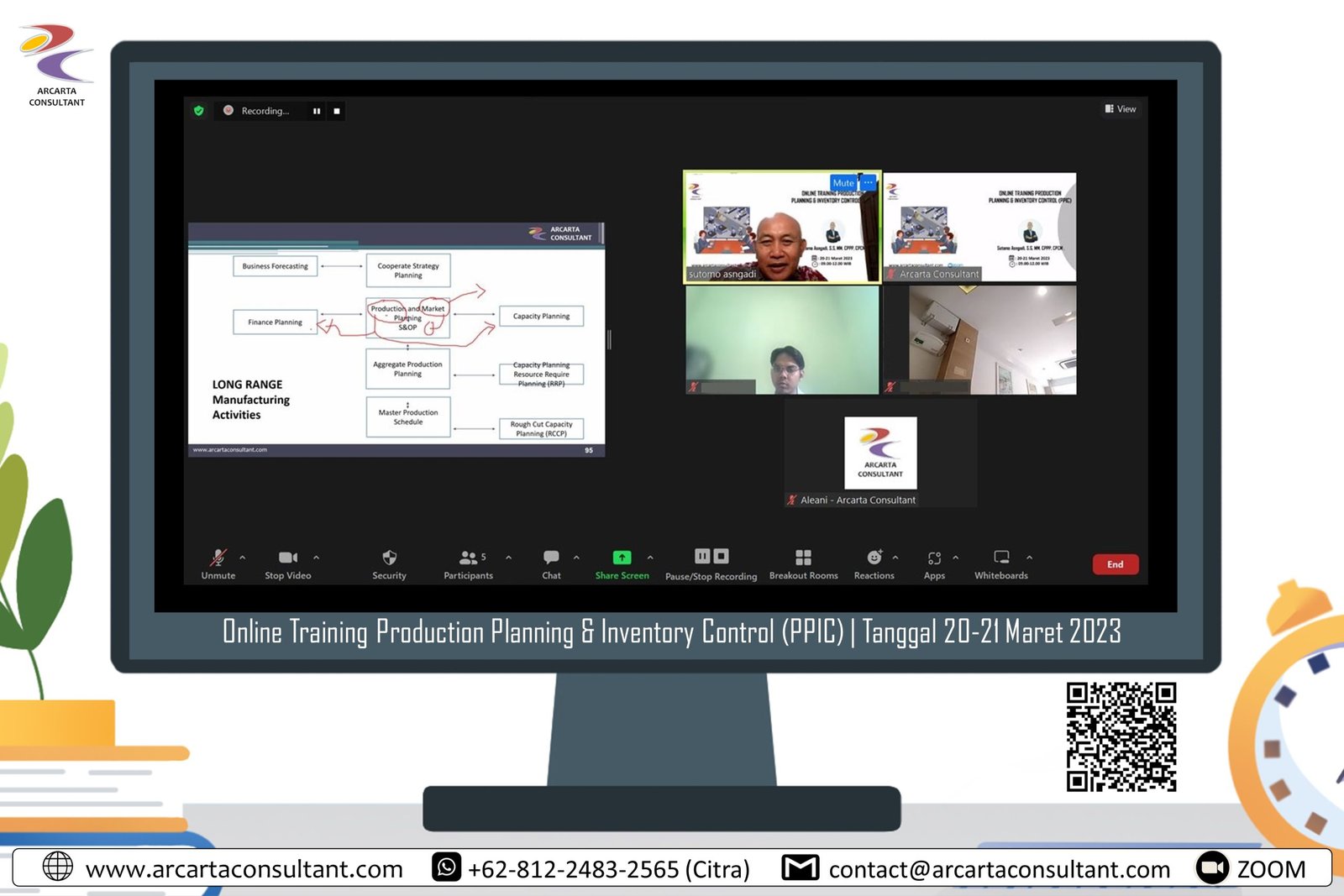The image size is (1344, 896).
Task: Open Whiteboards
Action: click(1001, 558)
